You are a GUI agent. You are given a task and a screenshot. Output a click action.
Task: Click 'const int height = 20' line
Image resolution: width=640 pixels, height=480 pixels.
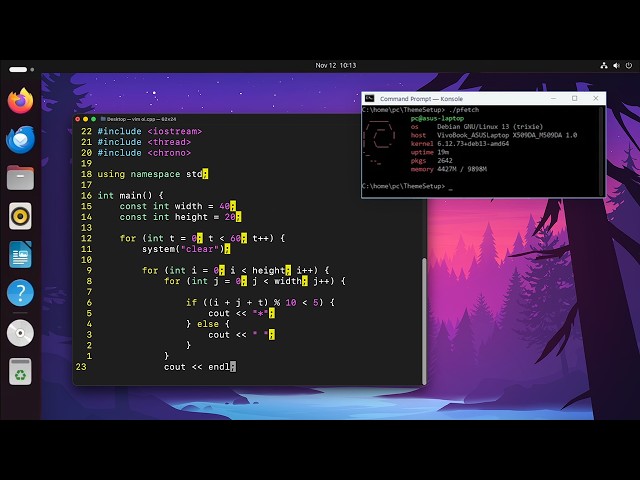[180, 217]
